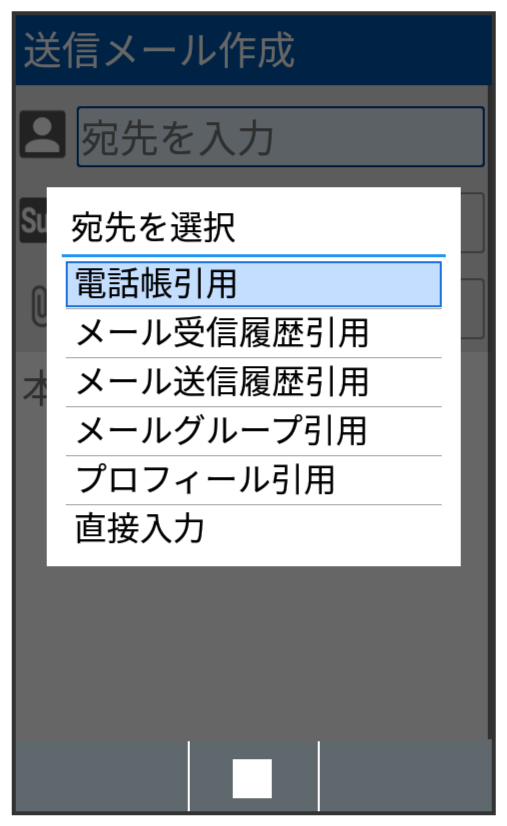Image resolution: width=507 pixels, height=826 pixels.
Task: Click the 送信メール作成 header bar
Action: 253,50
